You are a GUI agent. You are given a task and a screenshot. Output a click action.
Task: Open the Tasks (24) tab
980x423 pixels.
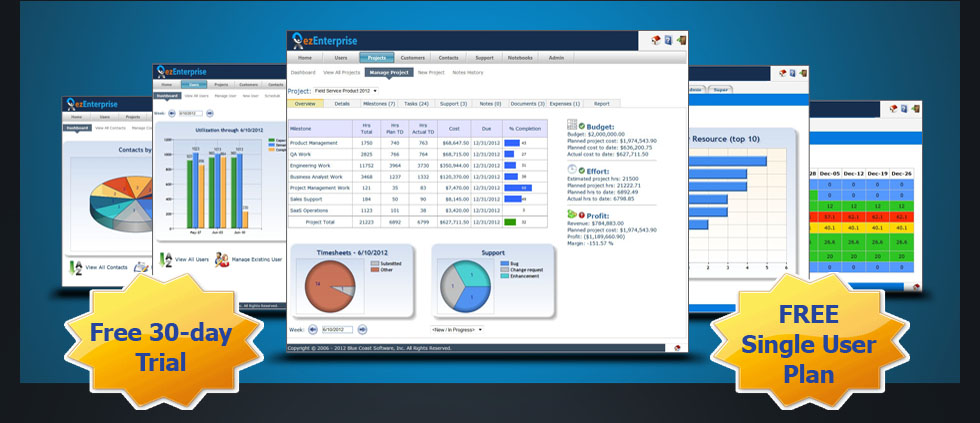click(416, 104)
